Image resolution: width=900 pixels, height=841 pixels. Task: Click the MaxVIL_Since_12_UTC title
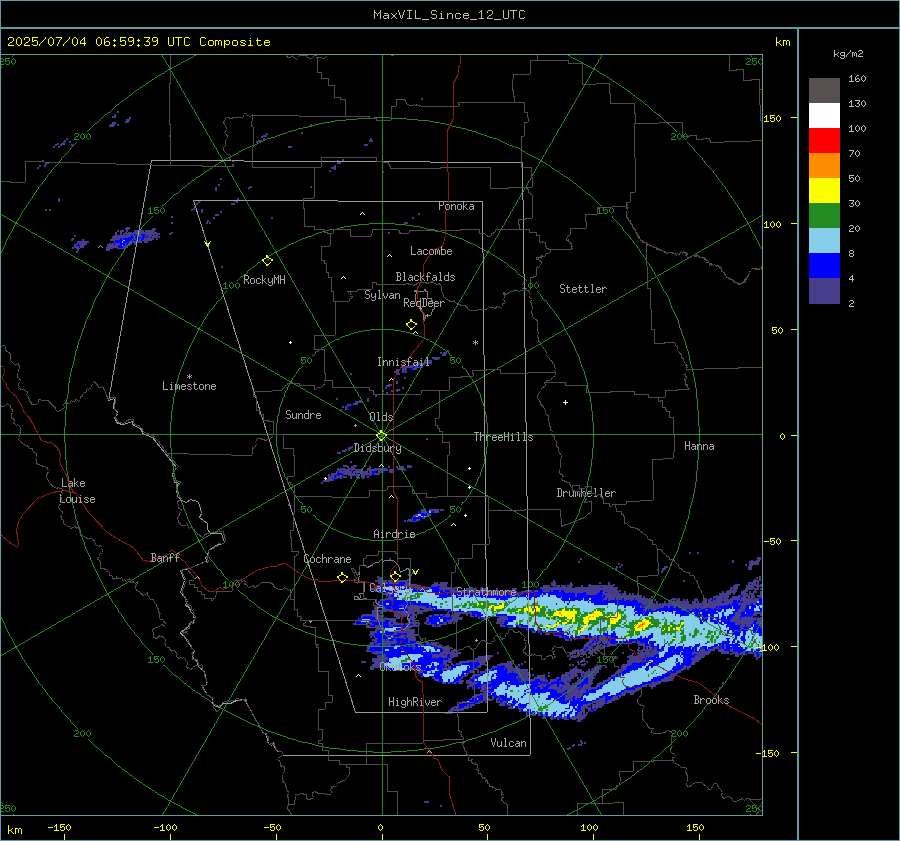(449, 15)
